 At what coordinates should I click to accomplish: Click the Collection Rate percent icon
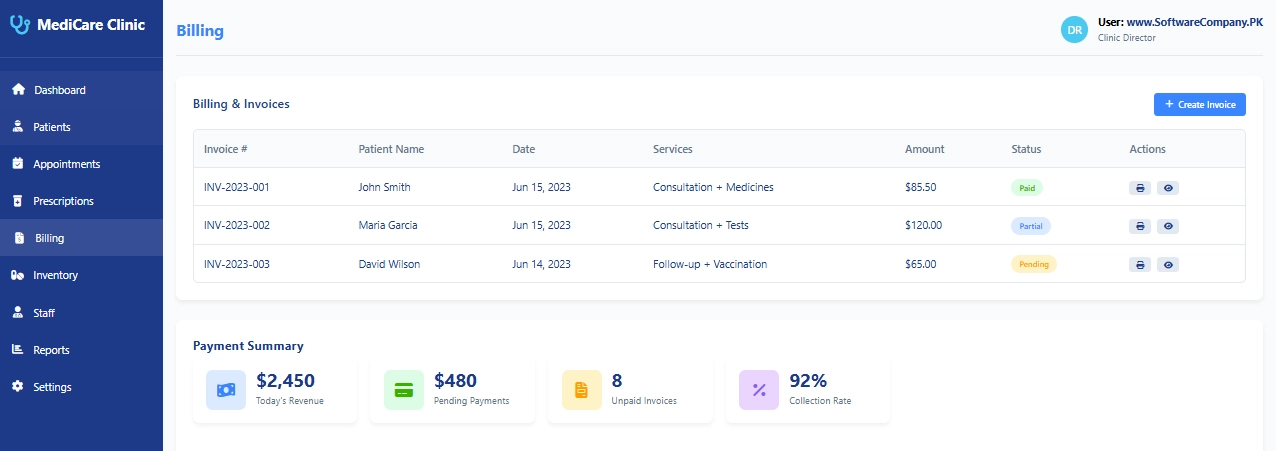(x=759, y=390)
